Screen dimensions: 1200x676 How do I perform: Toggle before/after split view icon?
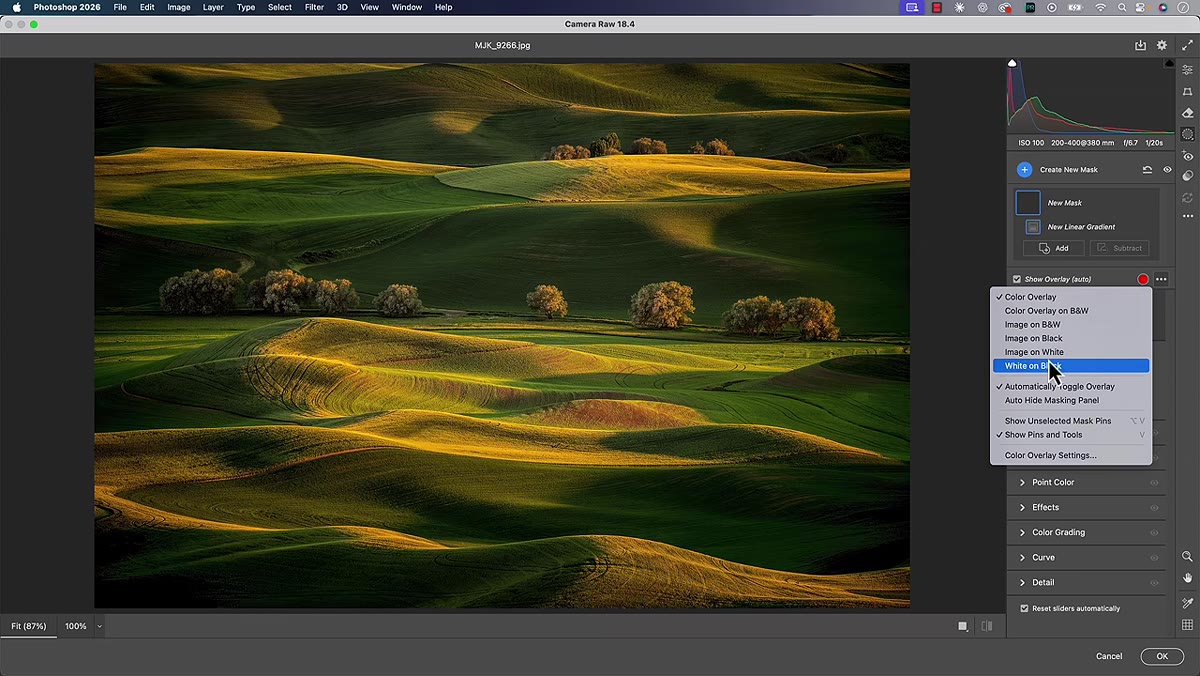coord(987,626)
